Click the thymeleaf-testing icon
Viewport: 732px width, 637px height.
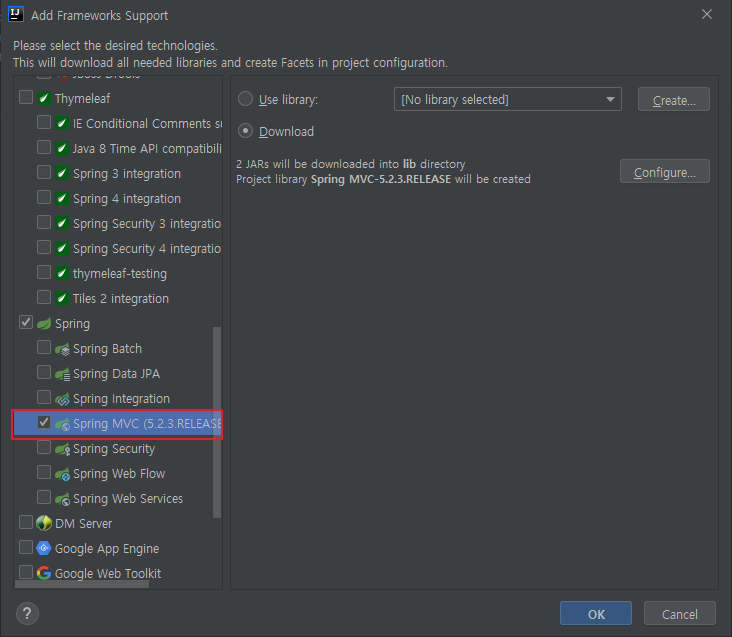(62, 273)
